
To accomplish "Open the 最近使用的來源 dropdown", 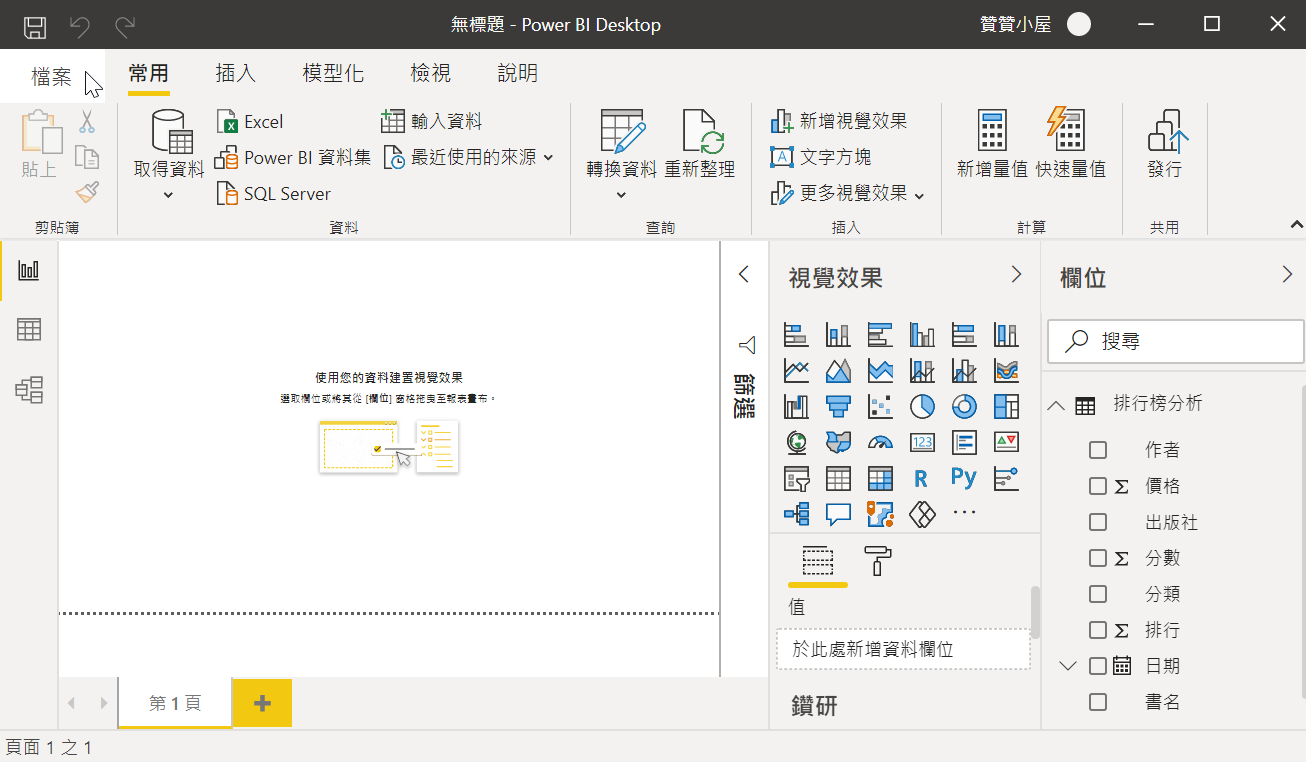I will click(549, 157).
